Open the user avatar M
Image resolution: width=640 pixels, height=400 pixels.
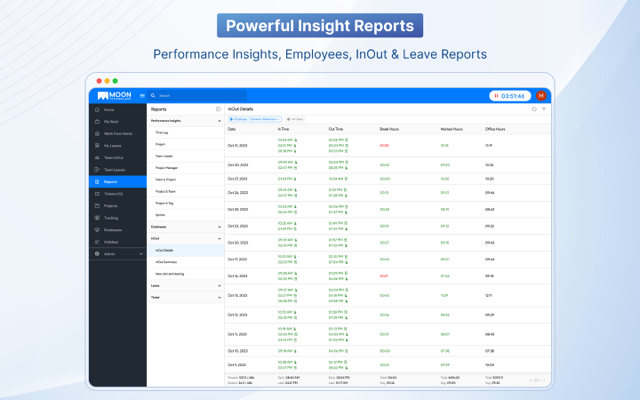[x=541, y=96]
